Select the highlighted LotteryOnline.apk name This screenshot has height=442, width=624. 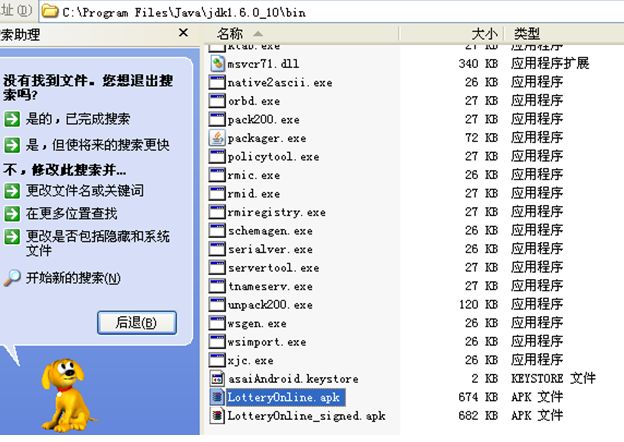click(x=285, y=397)
